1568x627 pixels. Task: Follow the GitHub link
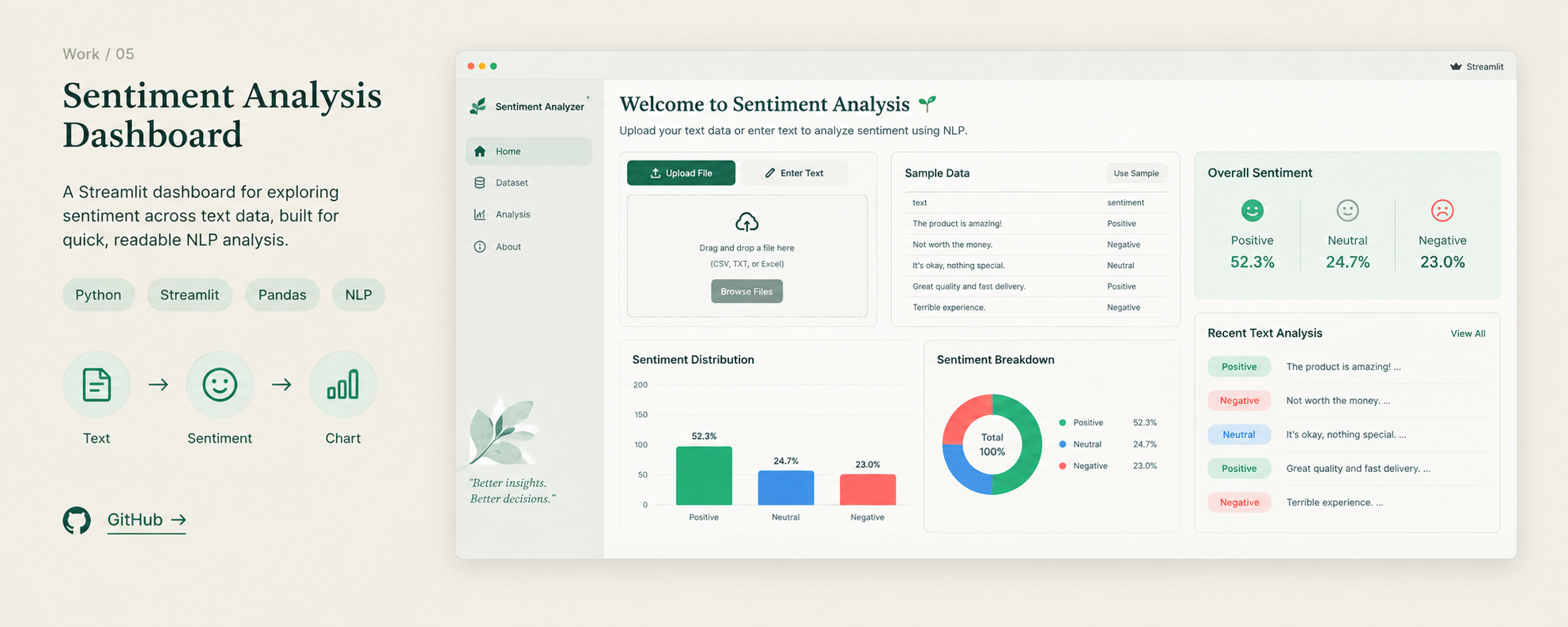click(146, 520)
